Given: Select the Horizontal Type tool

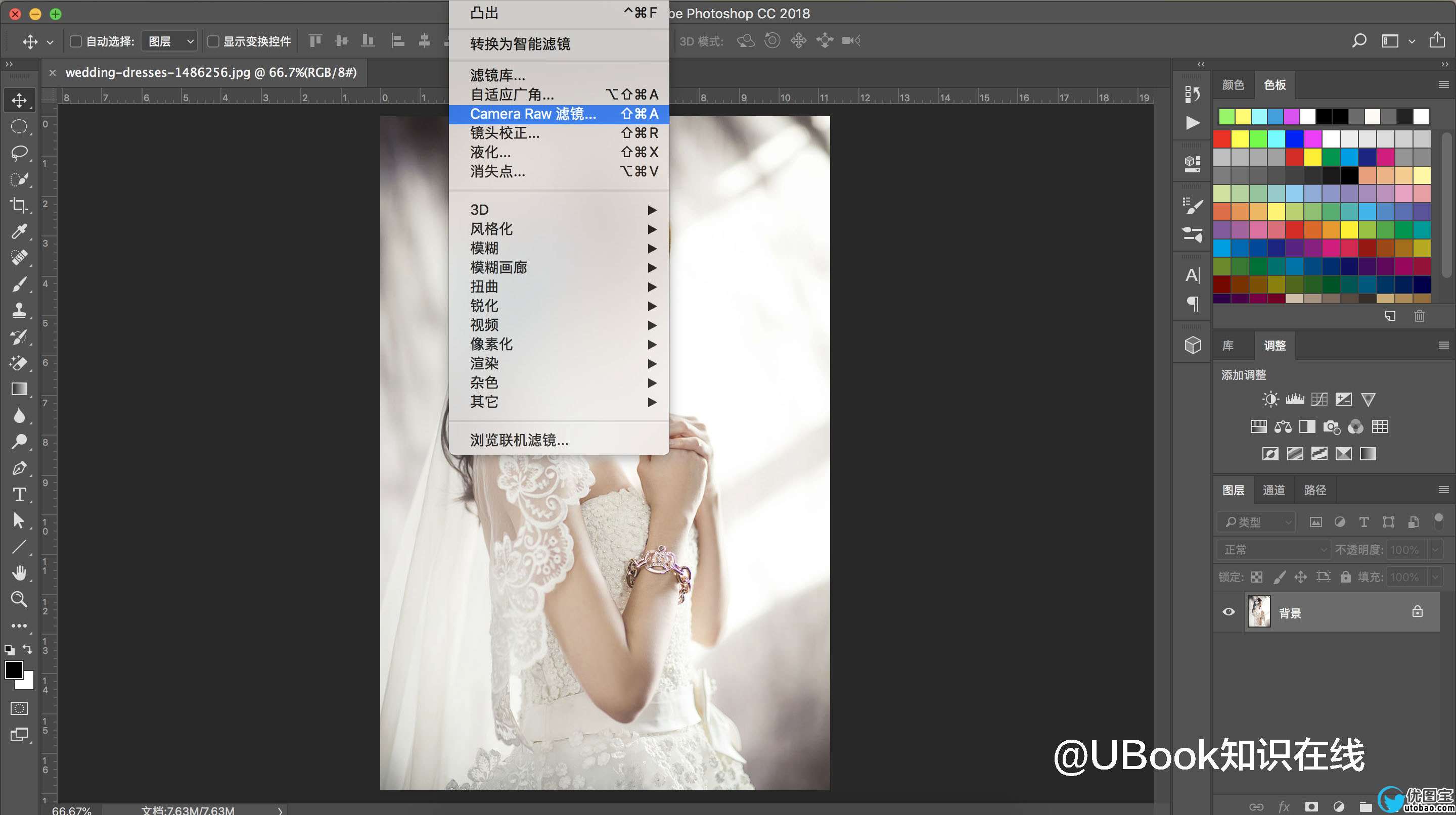Looking at the screenshot, I should [x=19, y=495].
